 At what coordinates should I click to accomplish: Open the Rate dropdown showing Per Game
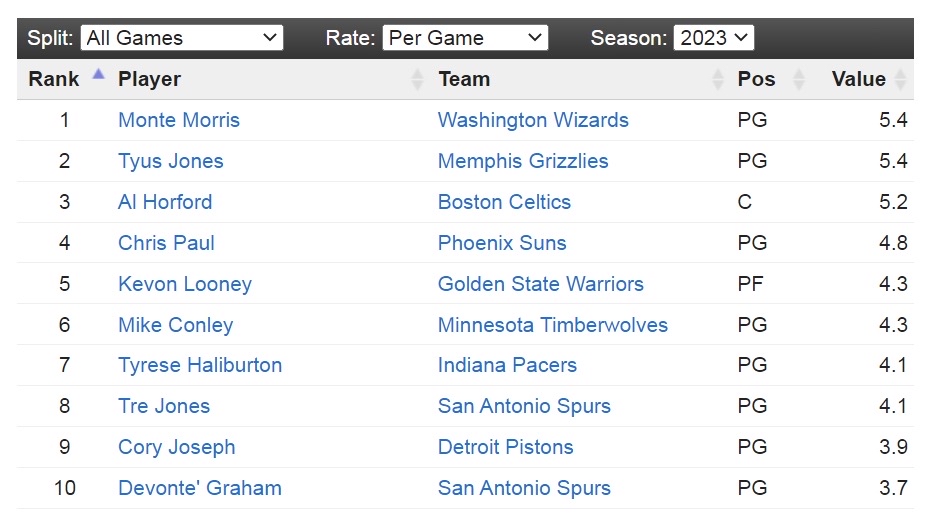[x=465, y=38]
